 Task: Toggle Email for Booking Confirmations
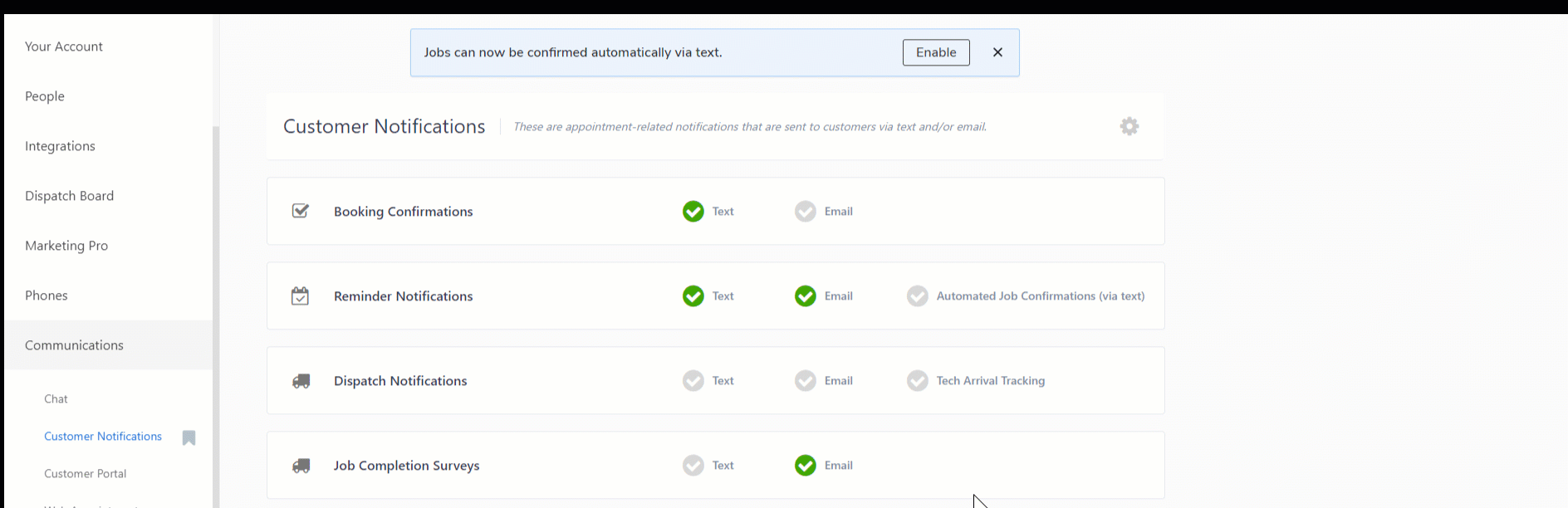pyautogui.click(x=805, y=212)
